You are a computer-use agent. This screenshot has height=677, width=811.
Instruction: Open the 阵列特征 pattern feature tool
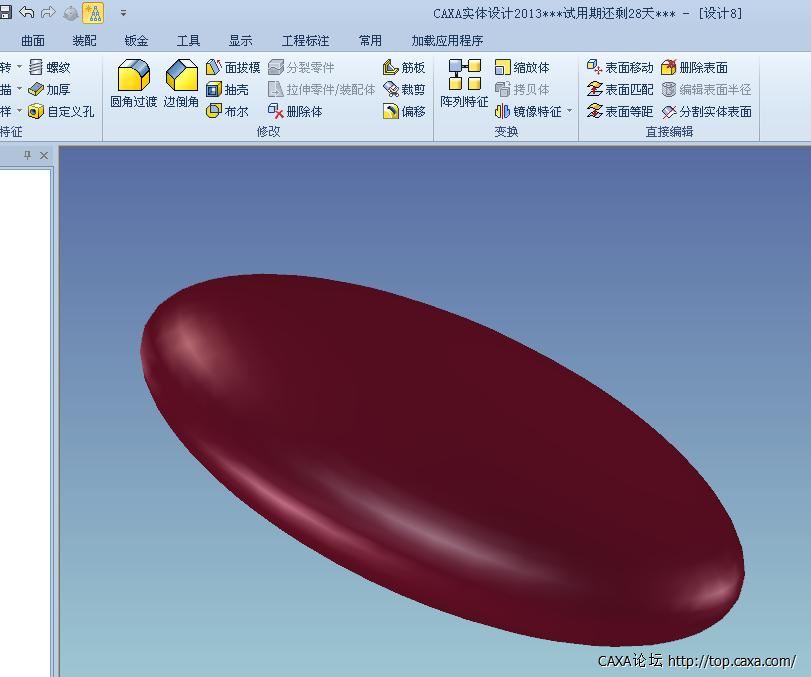(x=464, y=83)
